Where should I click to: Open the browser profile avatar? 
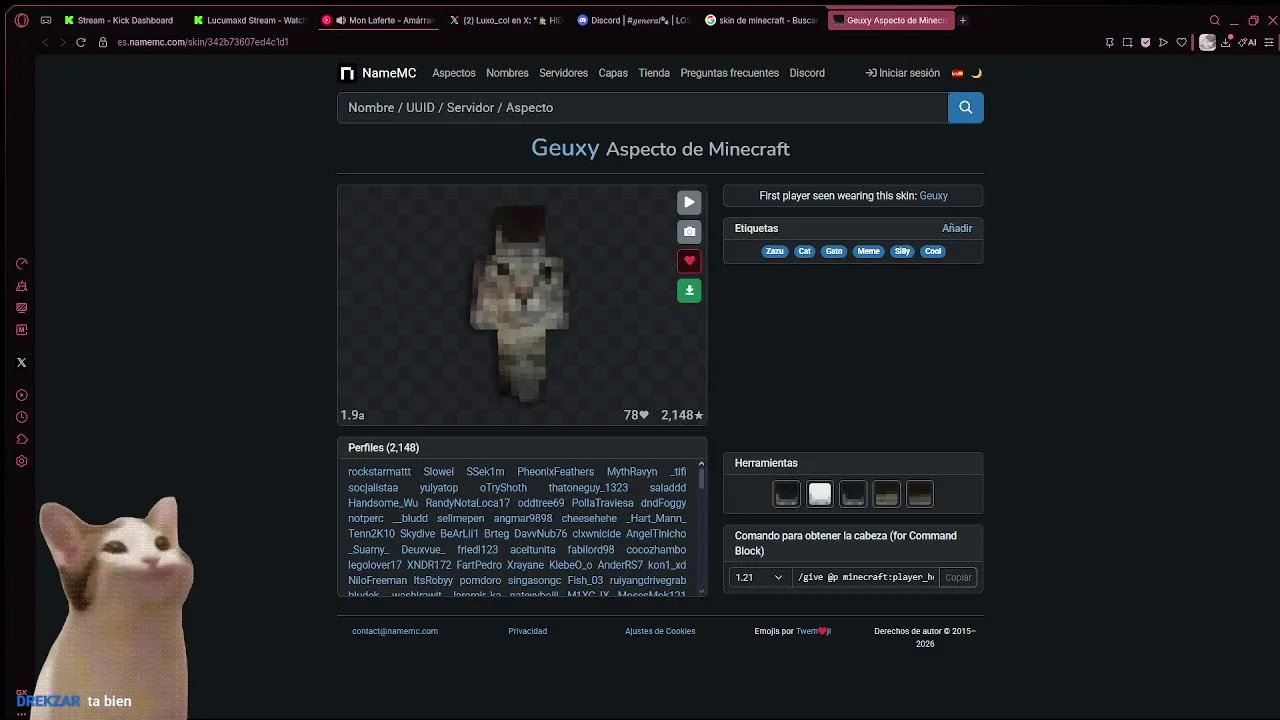click(x=1207, y=42)
